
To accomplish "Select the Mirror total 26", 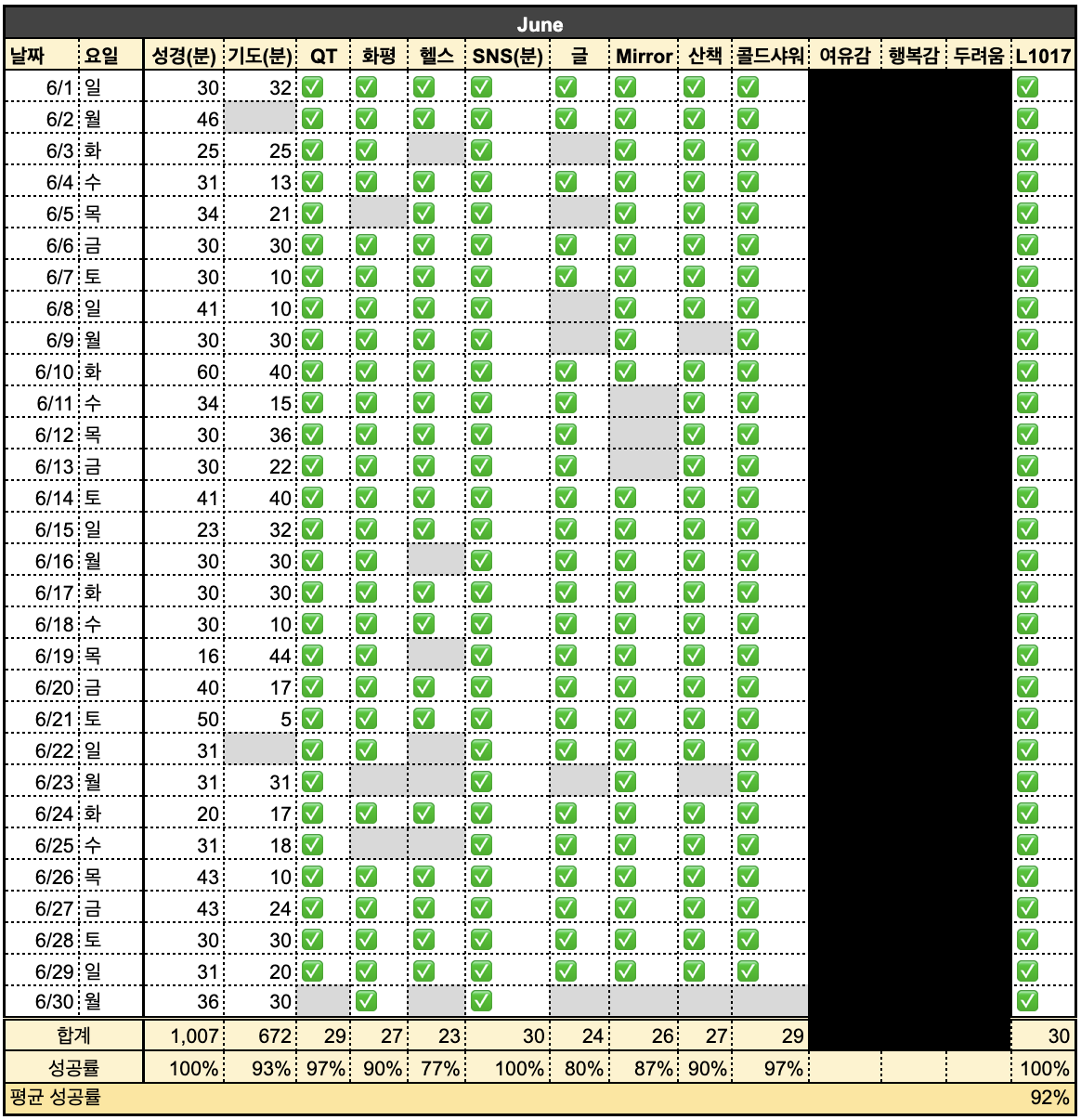I will [x=644, y=1035].
